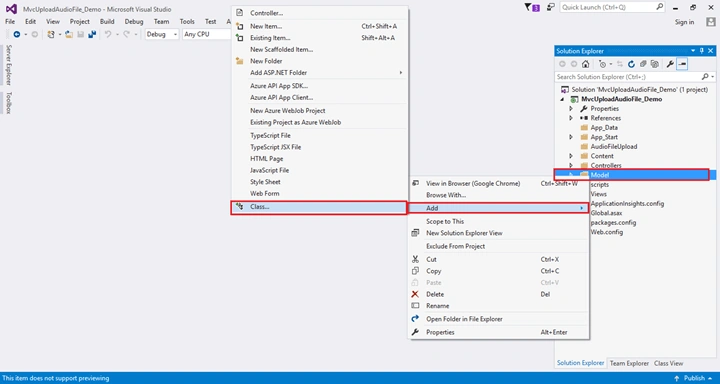Click the Quick Launch magnifier icon
The width and height of the screenshot is (720, 384).
[659, 7]
